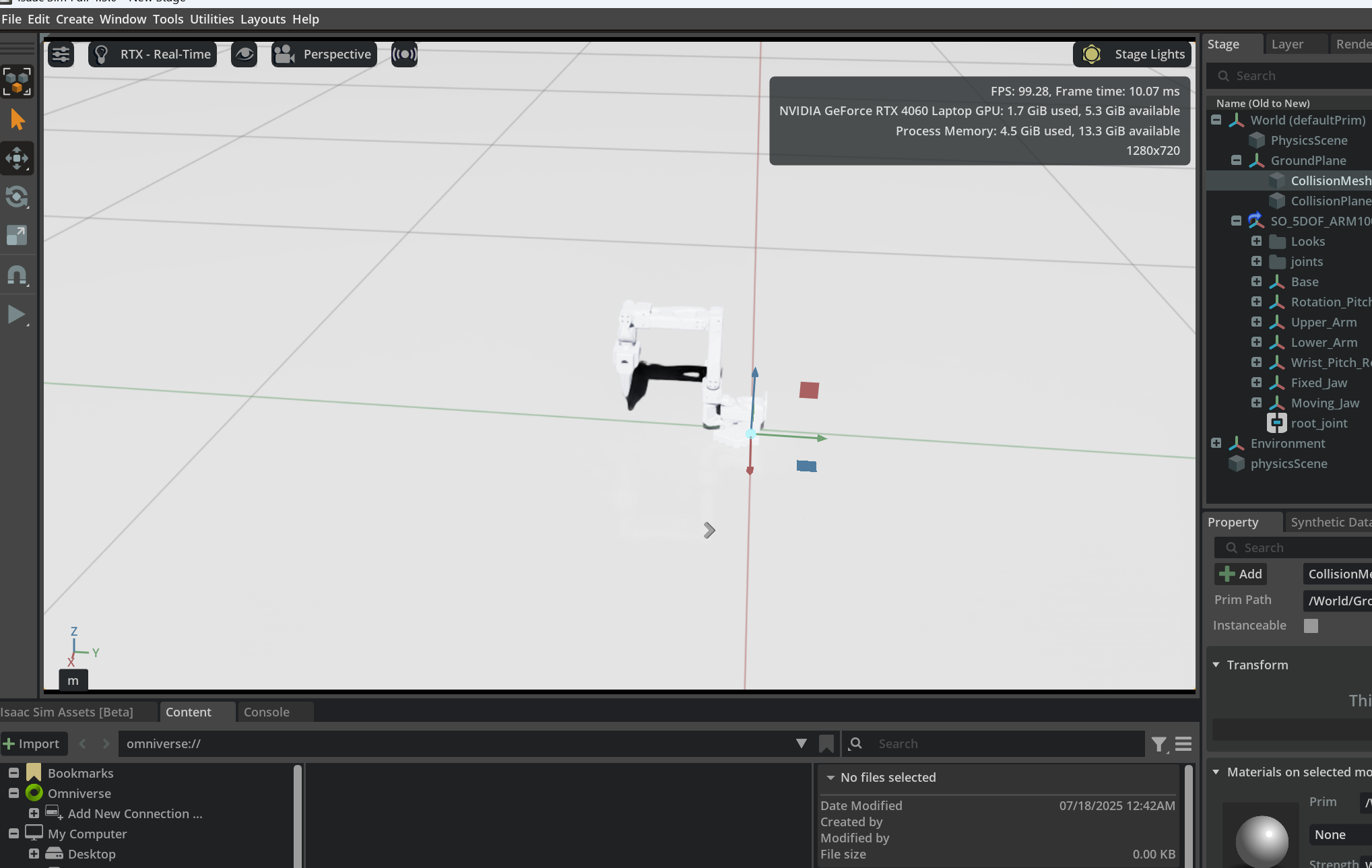Screen dimensions: 1372x868
Task: Collapse the GroundPlane node
Action: point(1236,160)
